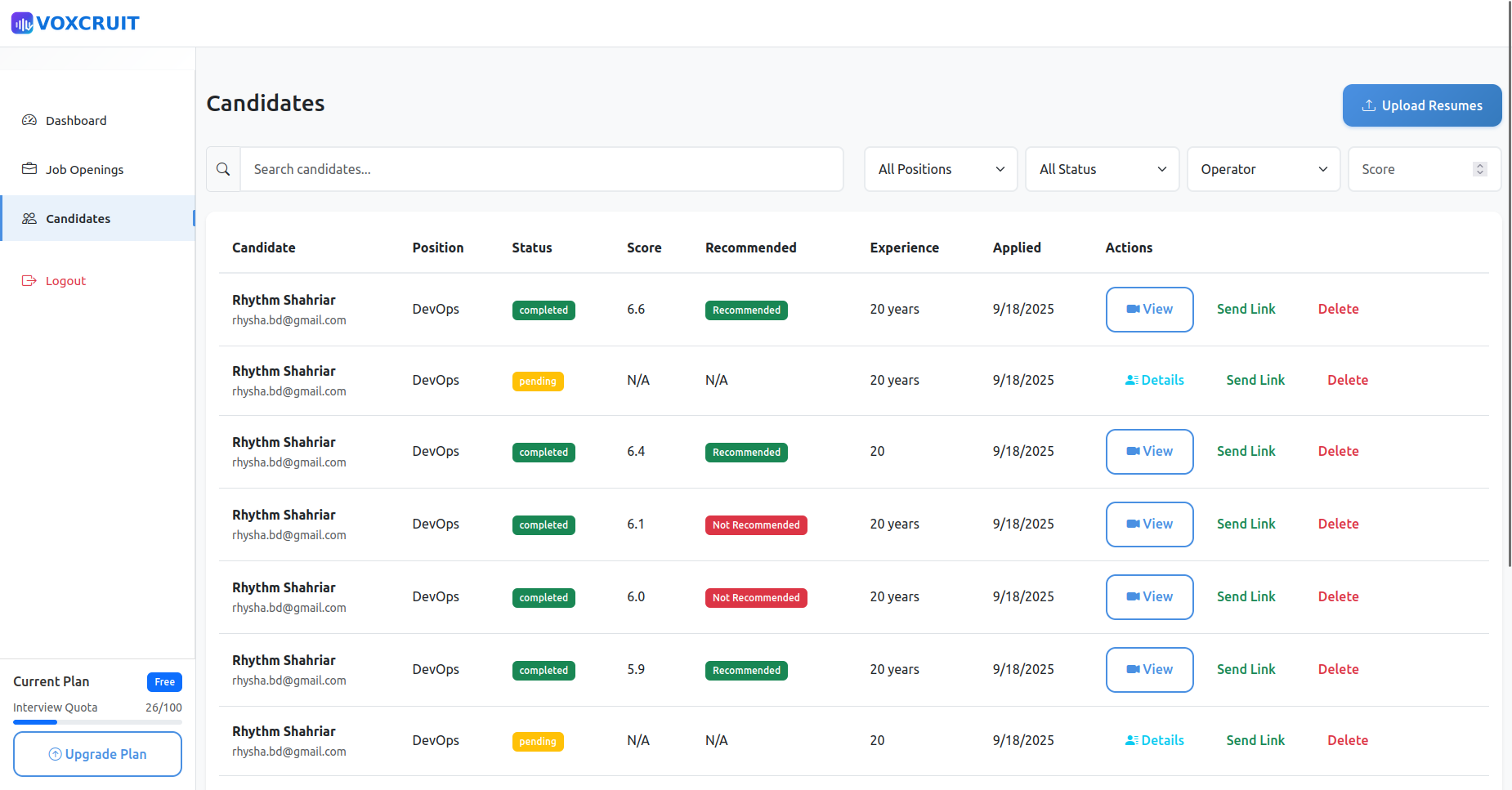This screenshot has height=790, width=1512.
Task: View the 6.6 score candidate interview
Action: pos(1149,310)
